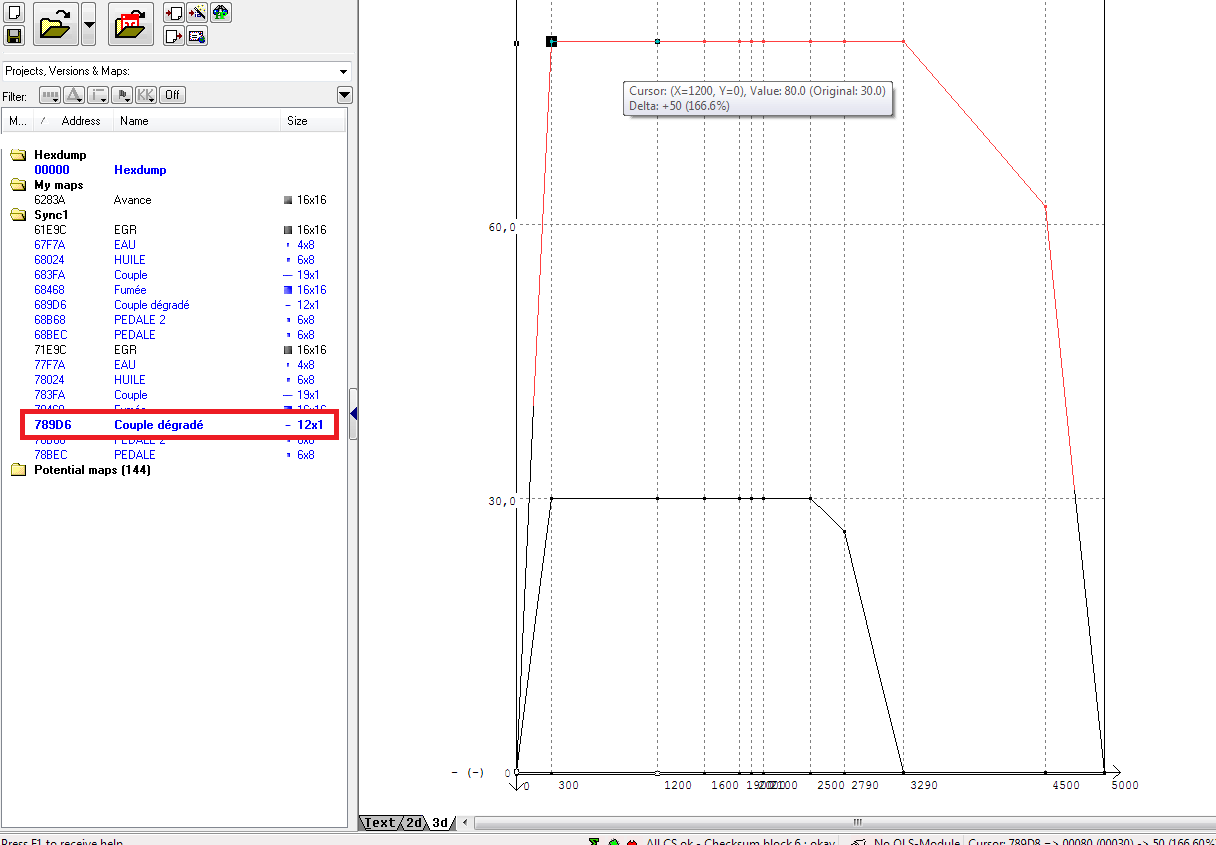
Task: Sort the map list by Address column
Action: point(81,121)
